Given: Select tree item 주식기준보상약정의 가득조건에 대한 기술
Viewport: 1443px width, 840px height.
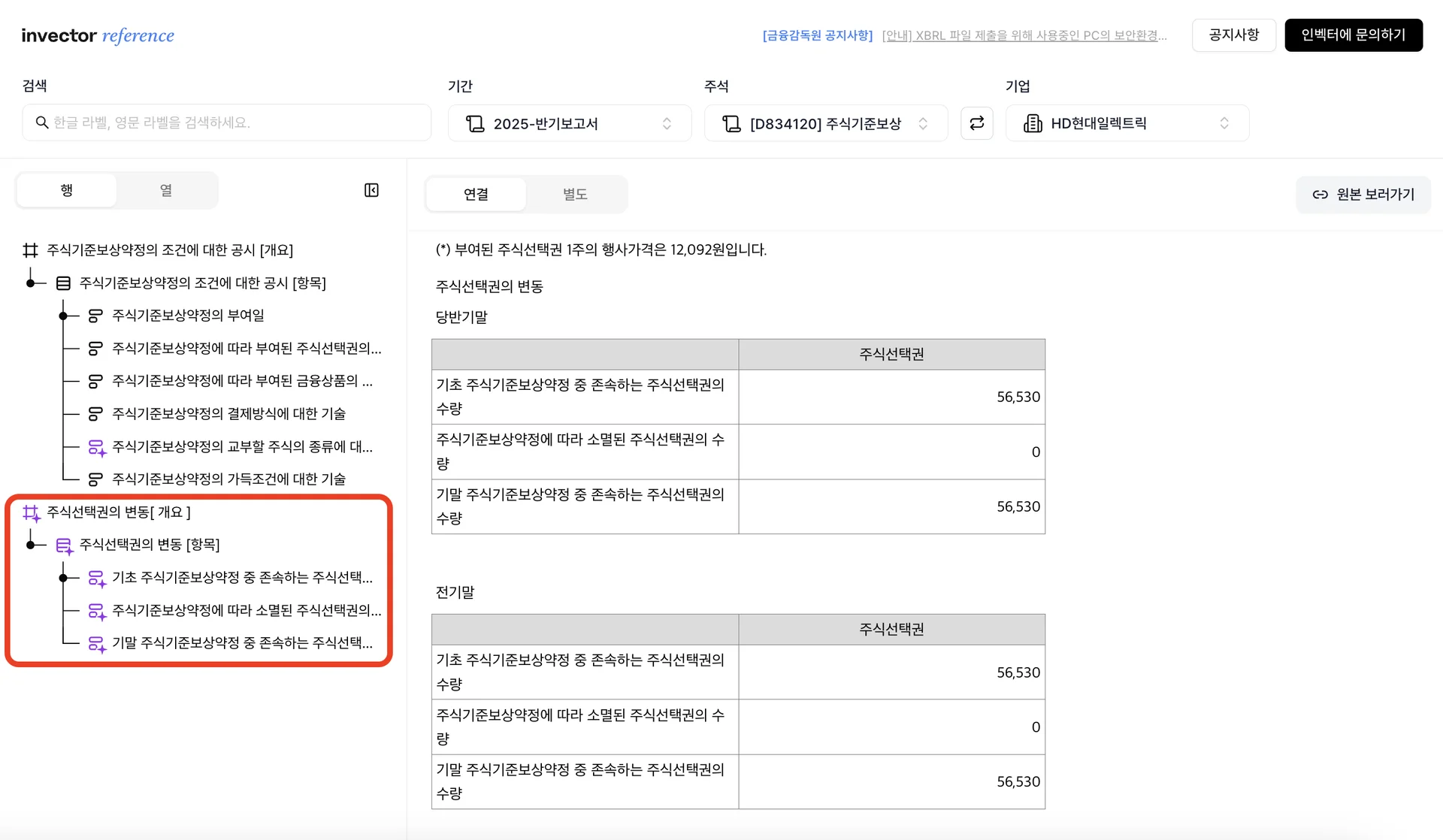Looking at the screenshot, I should pyautogui.click(x=228, y=479).
